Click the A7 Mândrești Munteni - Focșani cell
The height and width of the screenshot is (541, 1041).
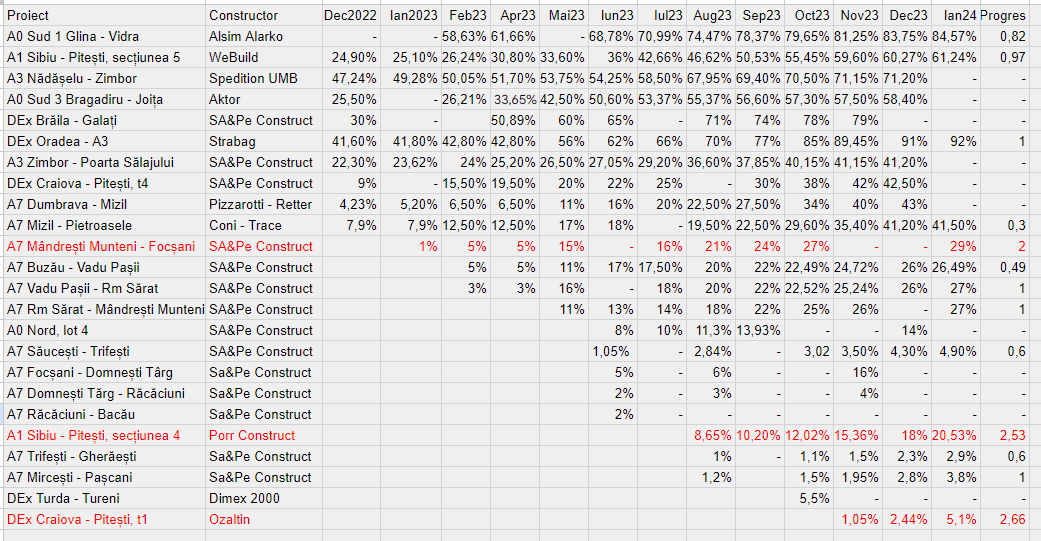tap(101, 247)
